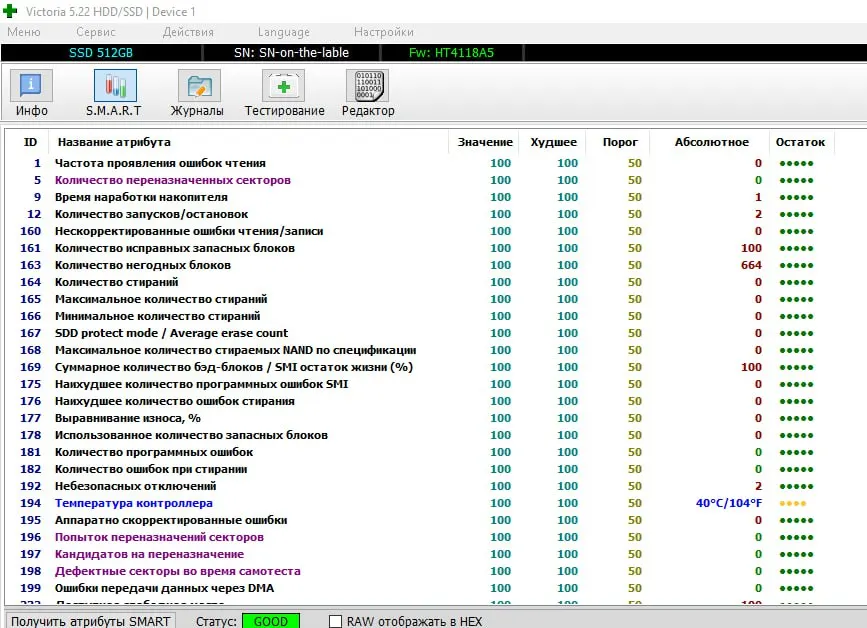Click the Абсолютное column header
The width and height of the screenshot is (867, 628).
point(711,142)
